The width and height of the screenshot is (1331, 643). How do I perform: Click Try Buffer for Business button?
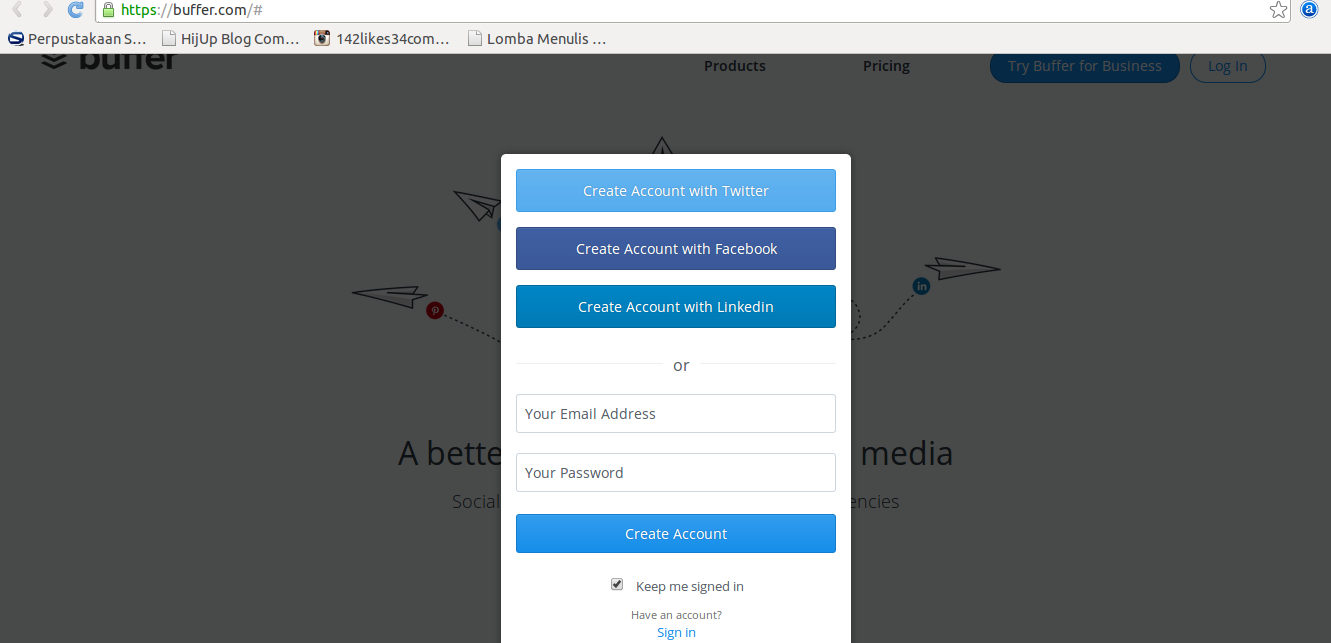coord(1085,66)
